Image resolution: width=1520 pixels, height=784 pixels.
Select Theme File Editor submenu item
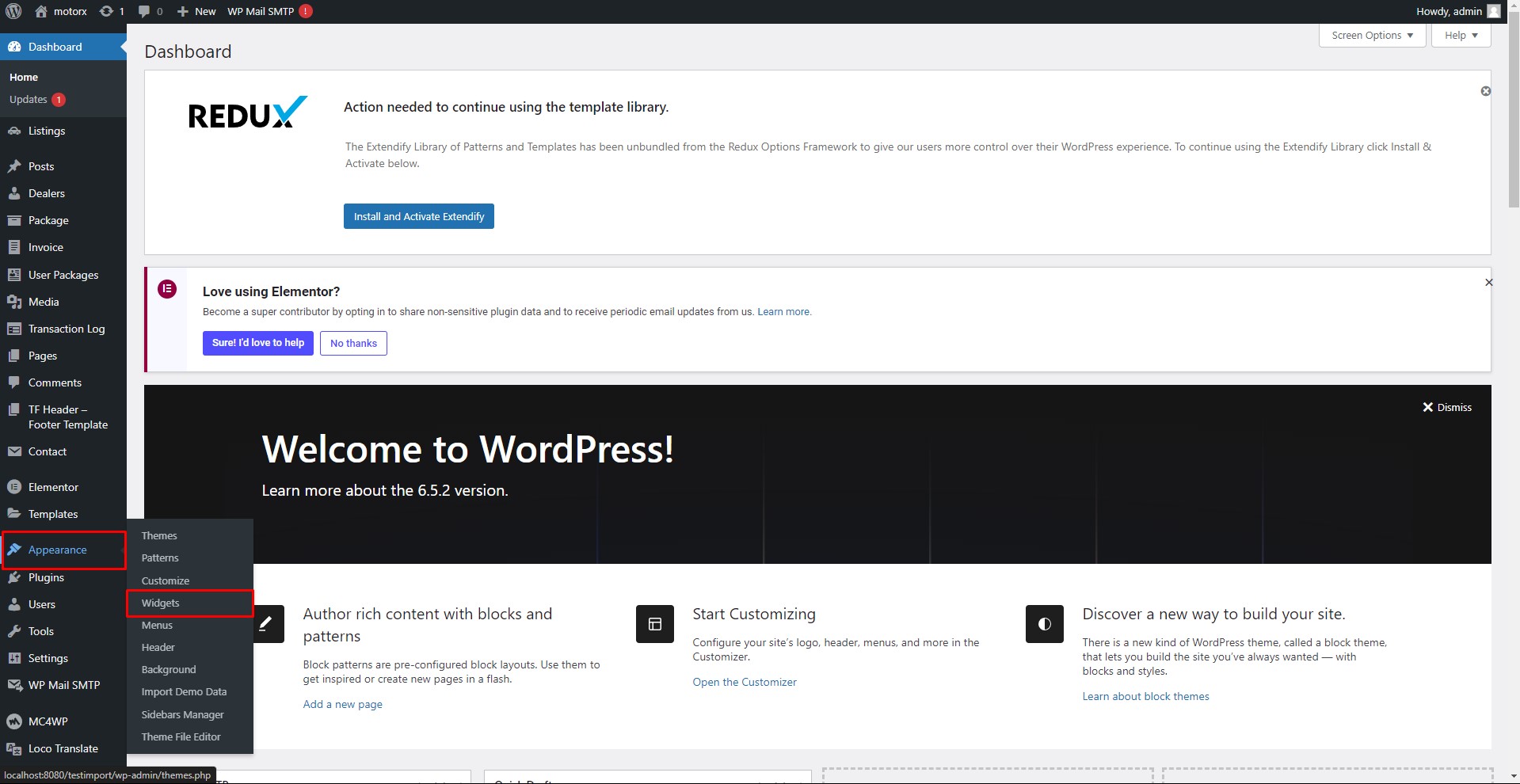181,736
